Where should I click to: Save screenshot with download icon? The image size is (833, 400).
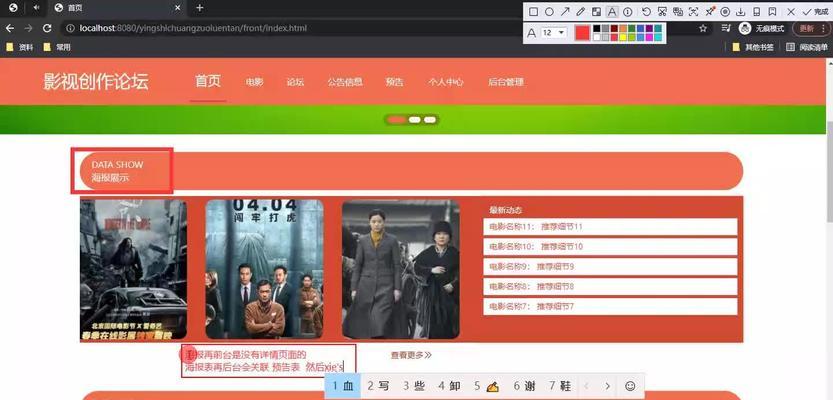741,12
